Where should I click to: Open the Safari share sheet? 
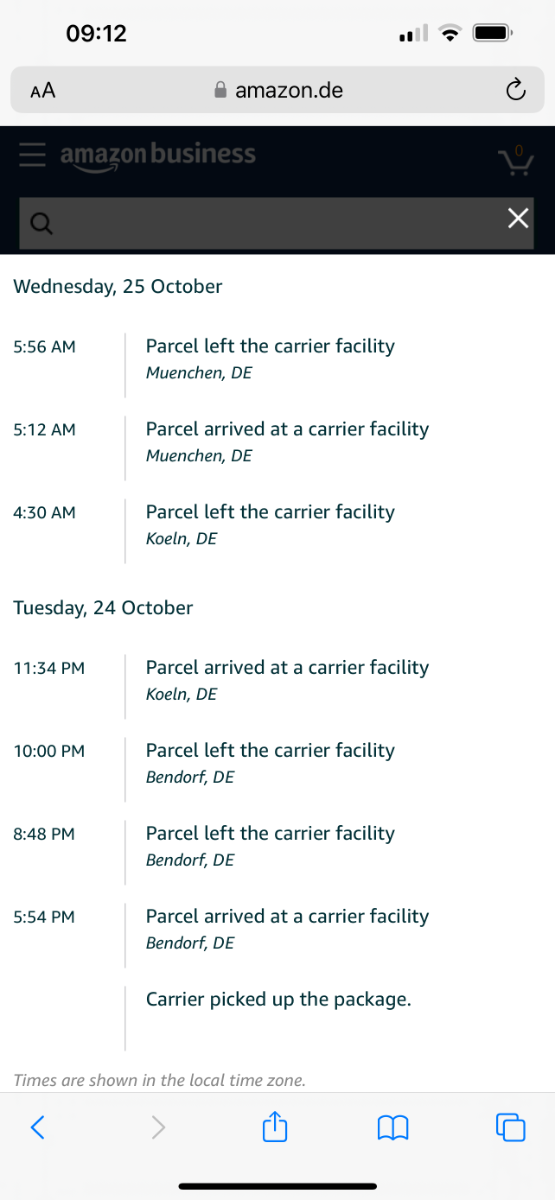[x=275, y=1127]
